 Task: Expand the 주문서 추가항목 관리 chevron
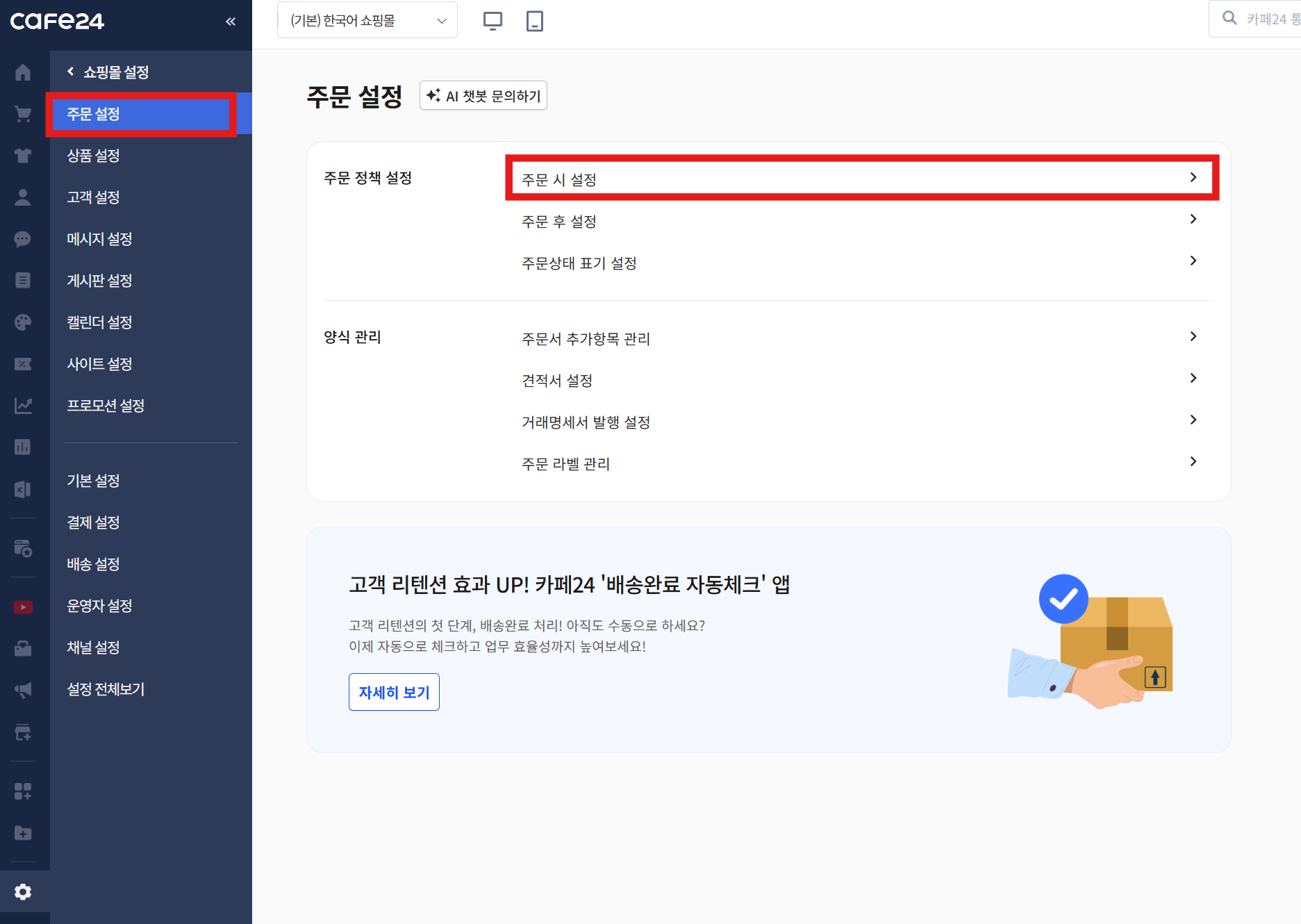(x=1193, y=337)
